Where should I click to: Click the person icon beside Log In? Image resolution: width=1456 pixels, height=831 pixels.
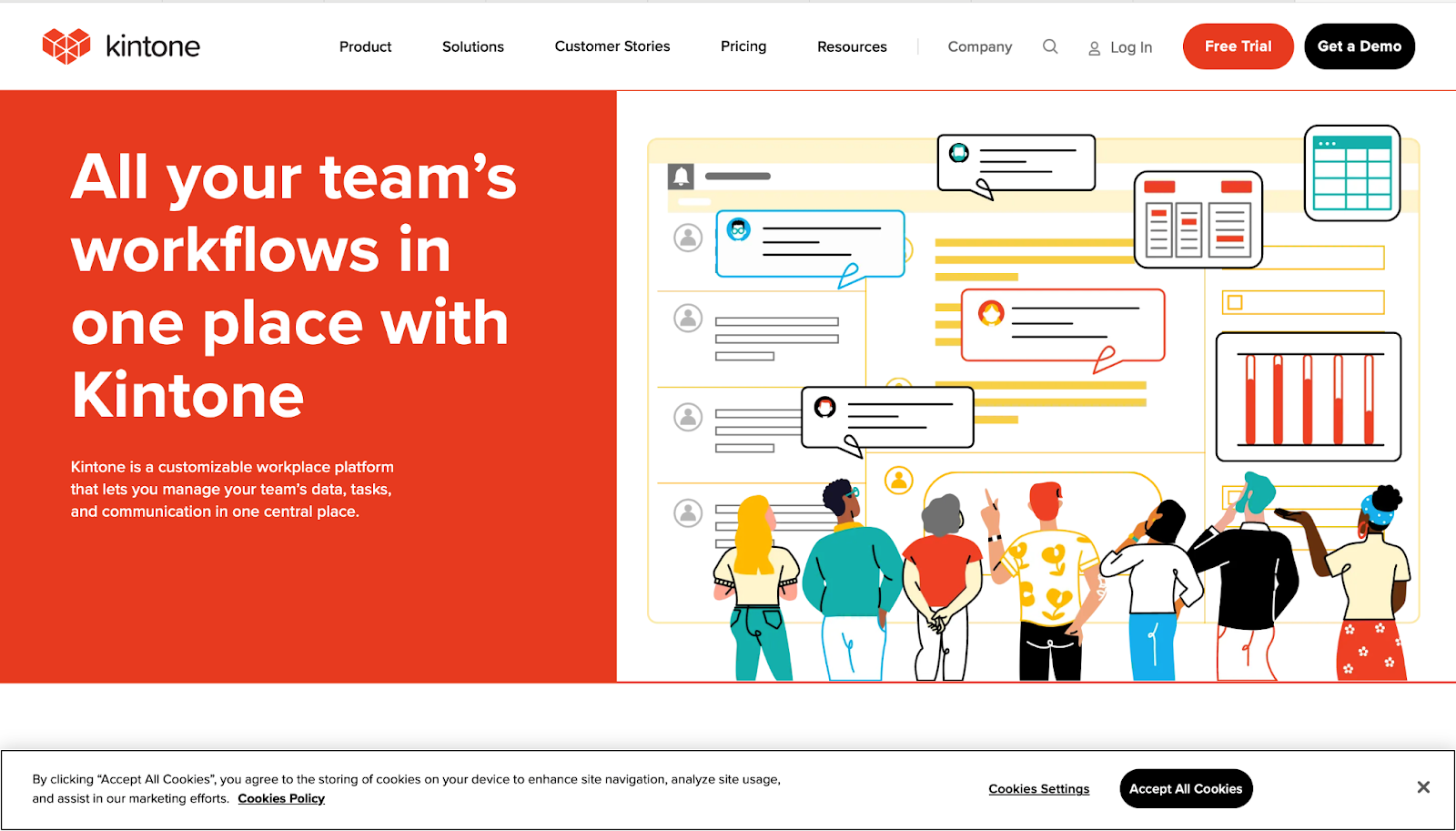[x=1092, y=47]
